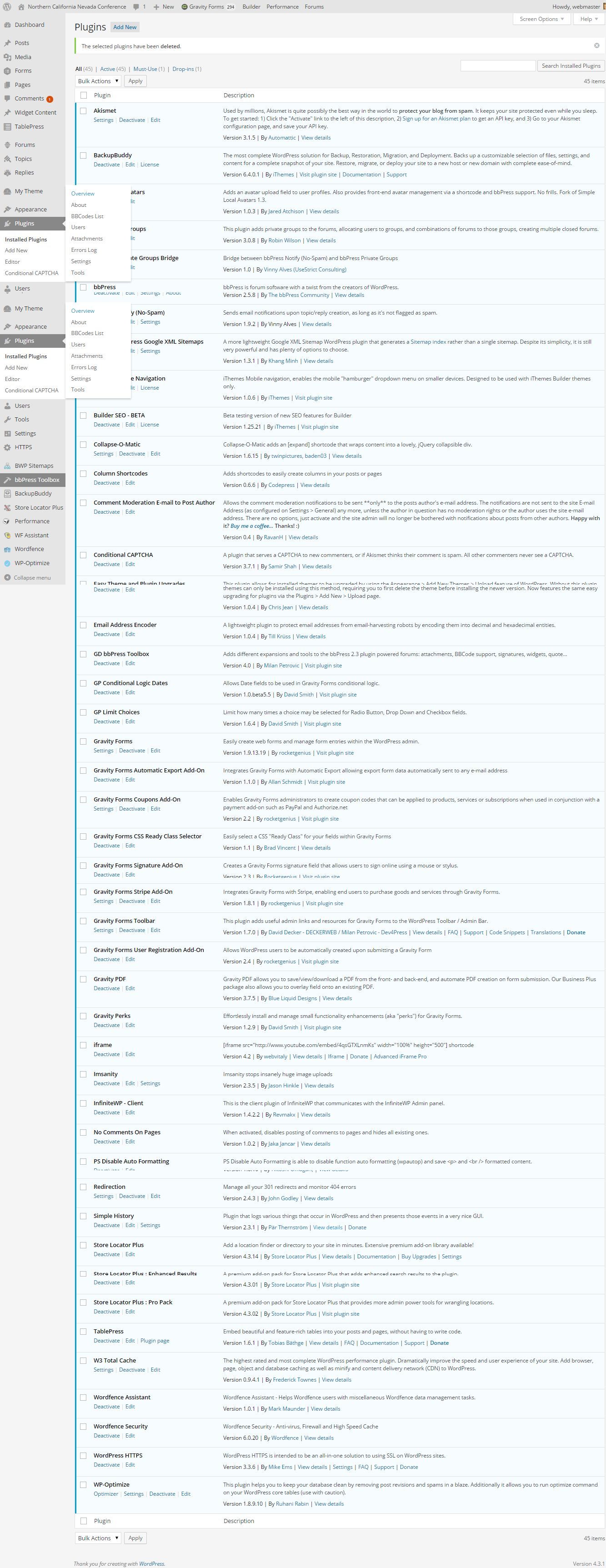Click the Collapse menu arrow icon
Viewport: 606px width, 1568px height.
pos(7,578)
